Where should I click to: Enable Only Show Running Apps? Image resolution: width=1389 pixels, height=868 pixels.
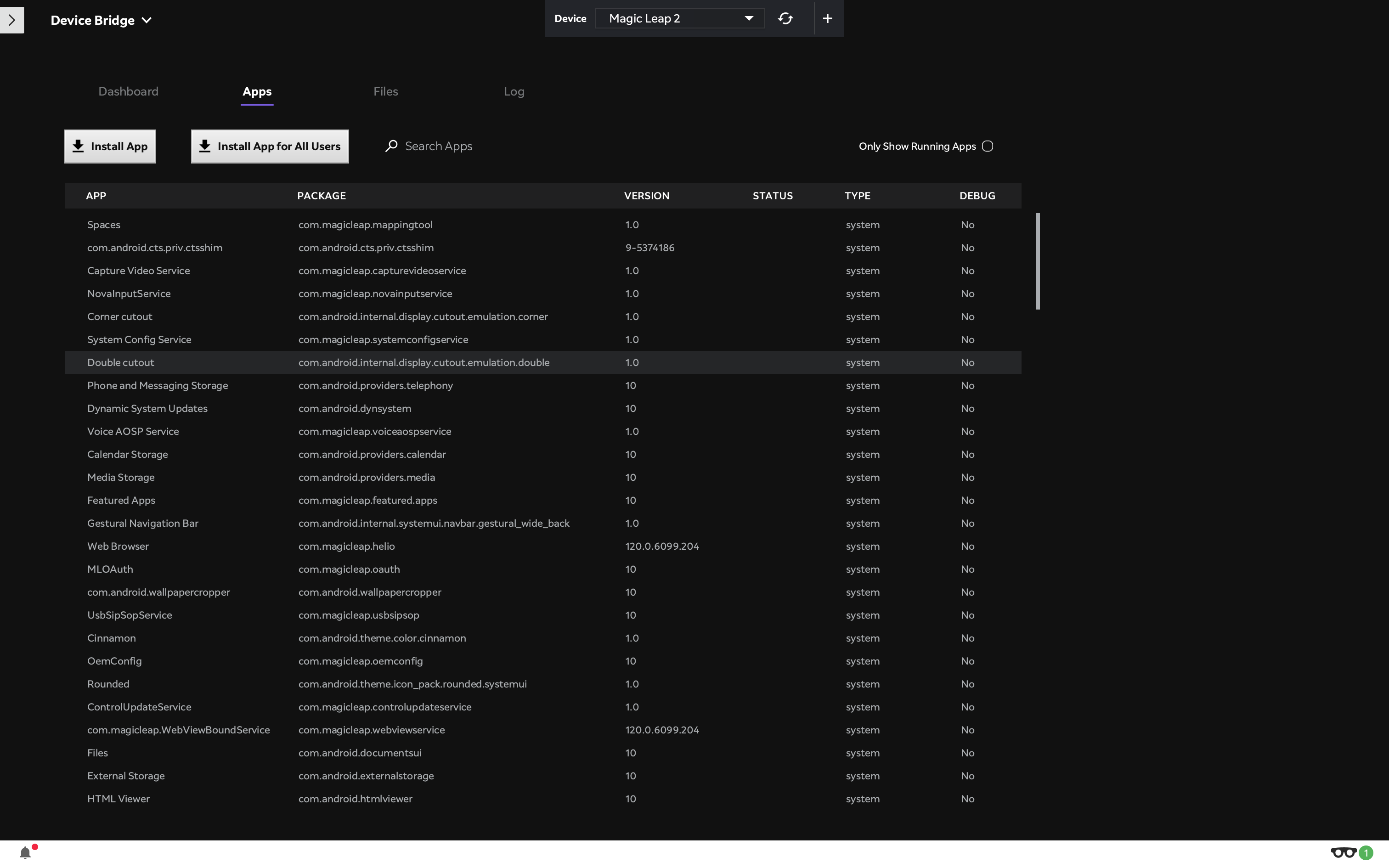[x=987, y=147]
